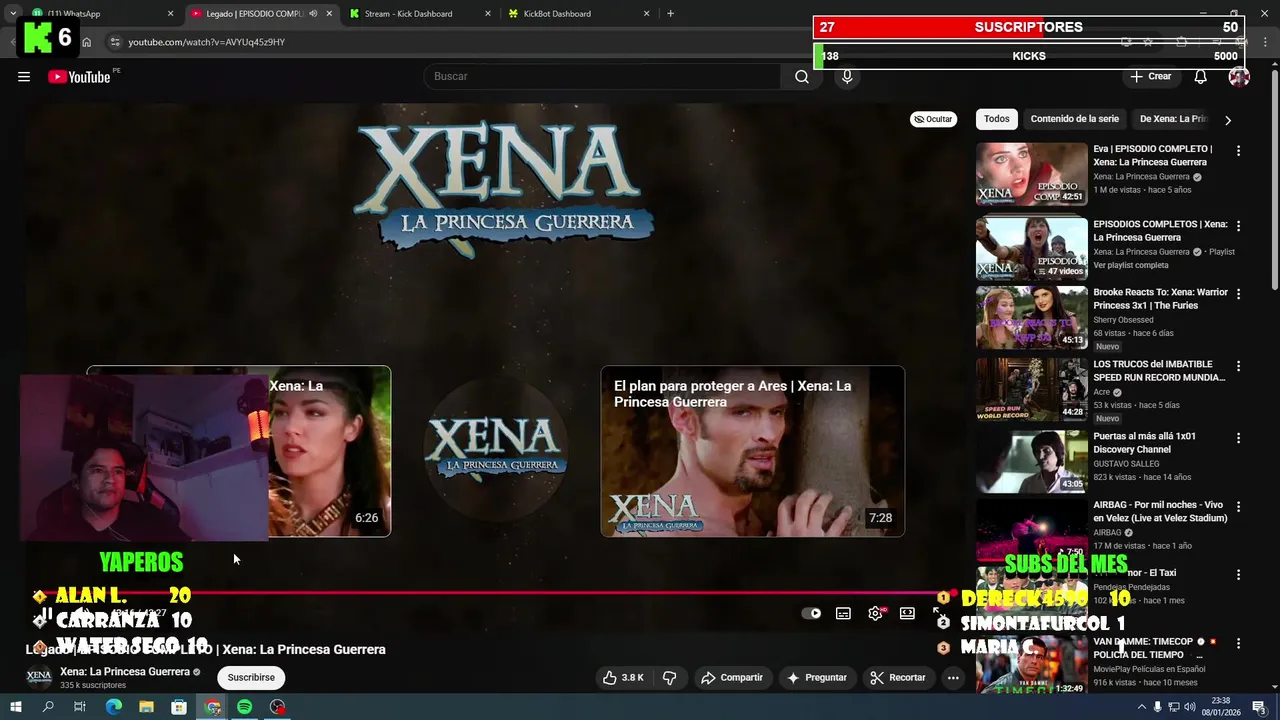Open options for Brooke Reacts video
This screenshot has height=720, width=1280.
[x=1238, y=295]
